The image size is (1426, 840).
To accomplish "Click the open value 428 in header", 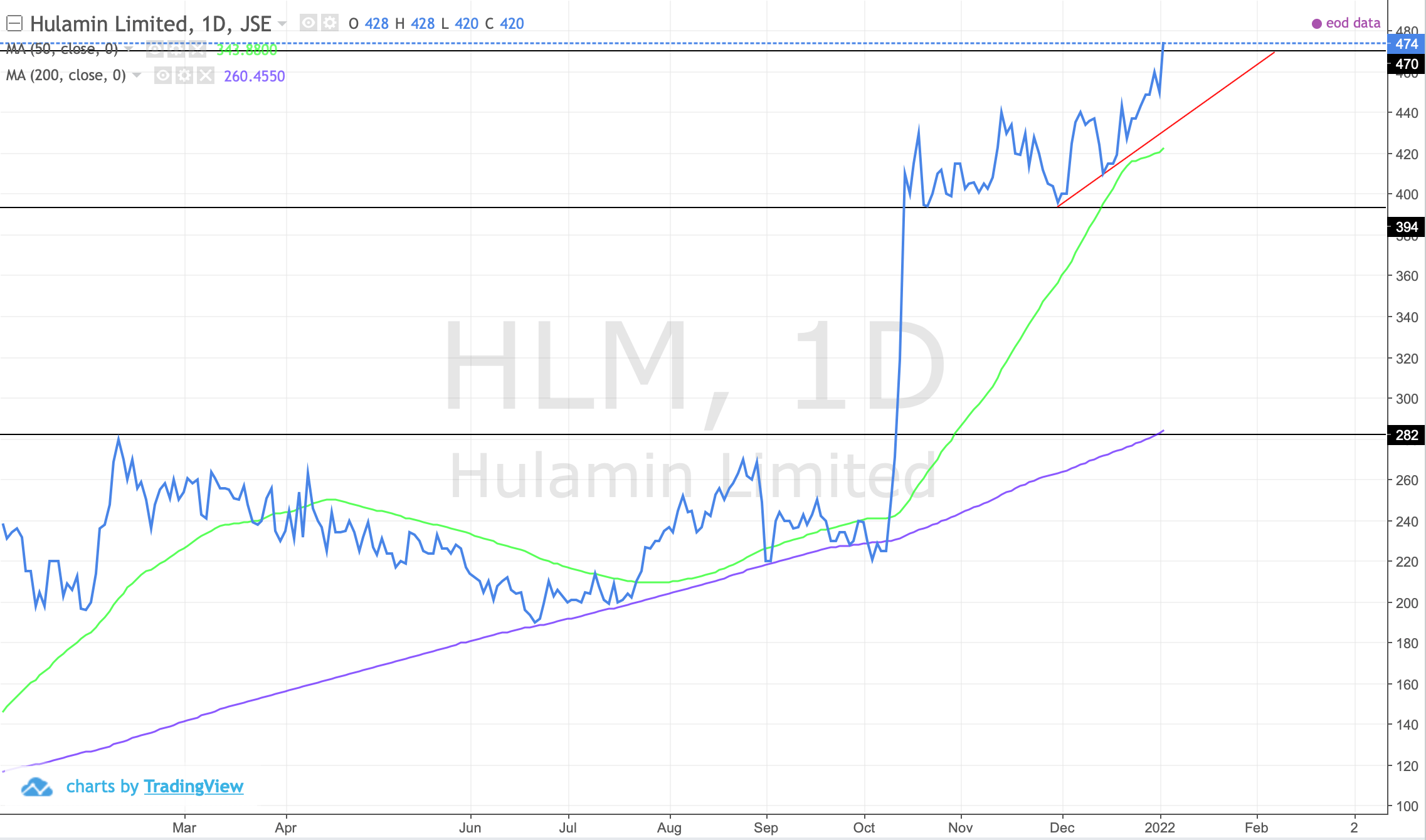I will click(377, 24).
